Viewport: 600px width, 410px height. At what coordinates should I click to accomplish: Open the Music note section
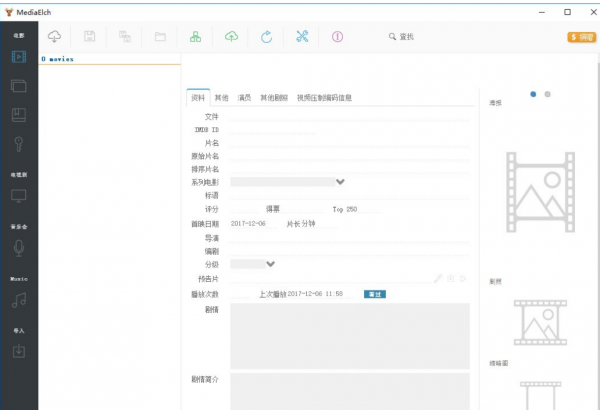(19, 300)
